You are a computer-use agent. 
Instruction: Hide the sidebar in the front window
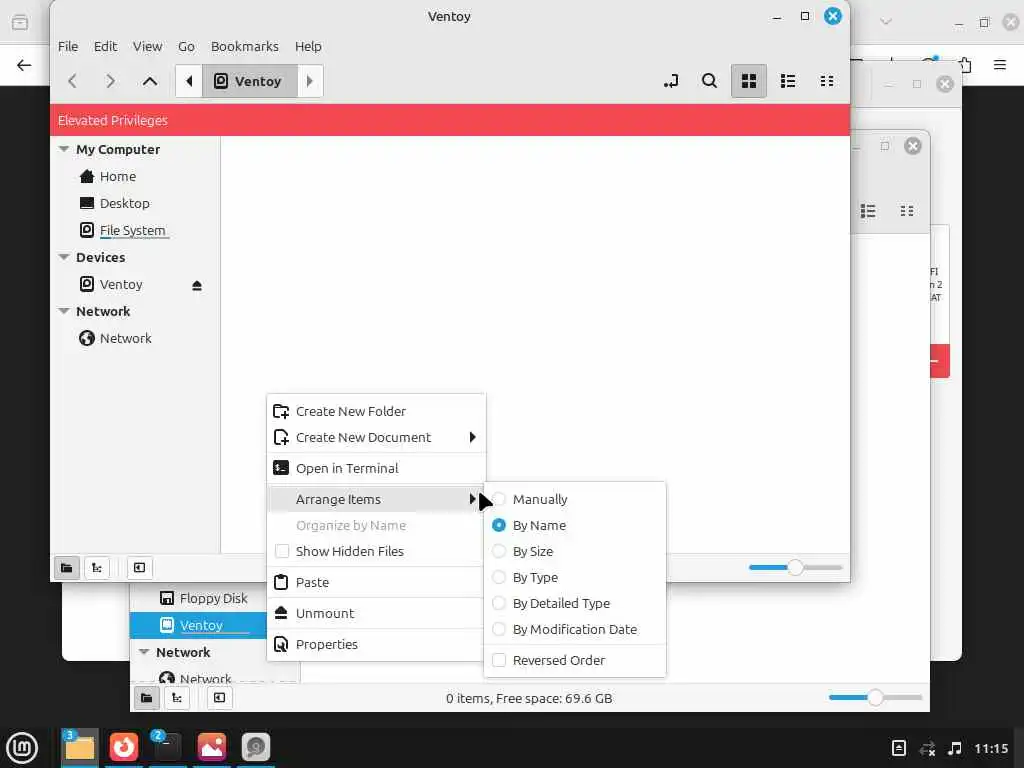(x=139, y=568)
